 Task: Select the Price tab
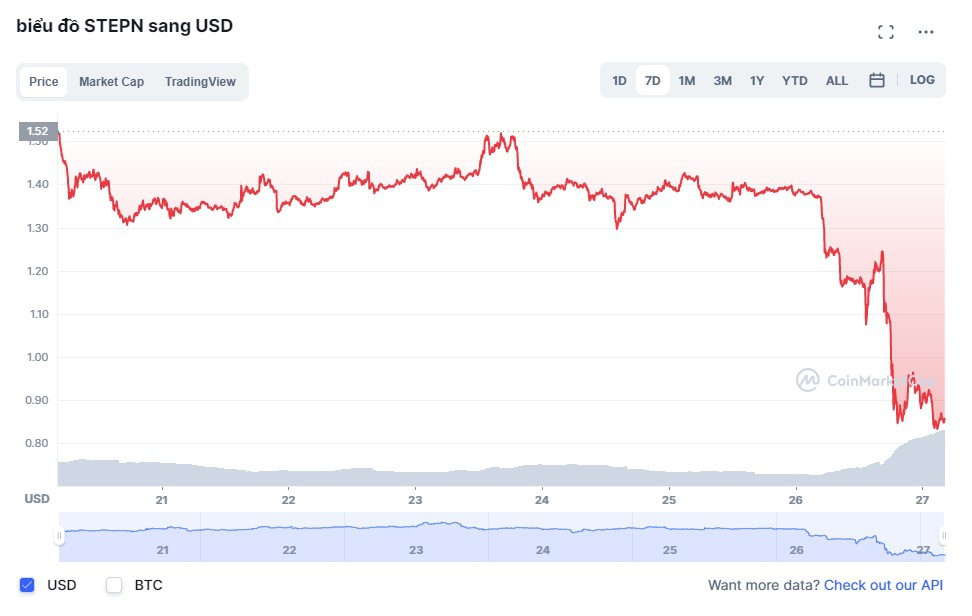pyautogui.click(x=43, y=82)
